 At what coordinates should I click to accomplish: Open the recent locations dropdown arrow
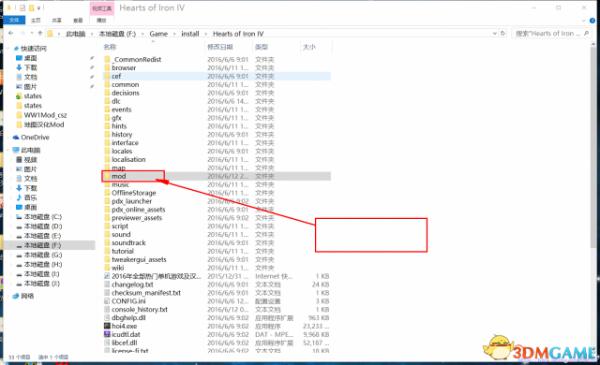[31, 34]
